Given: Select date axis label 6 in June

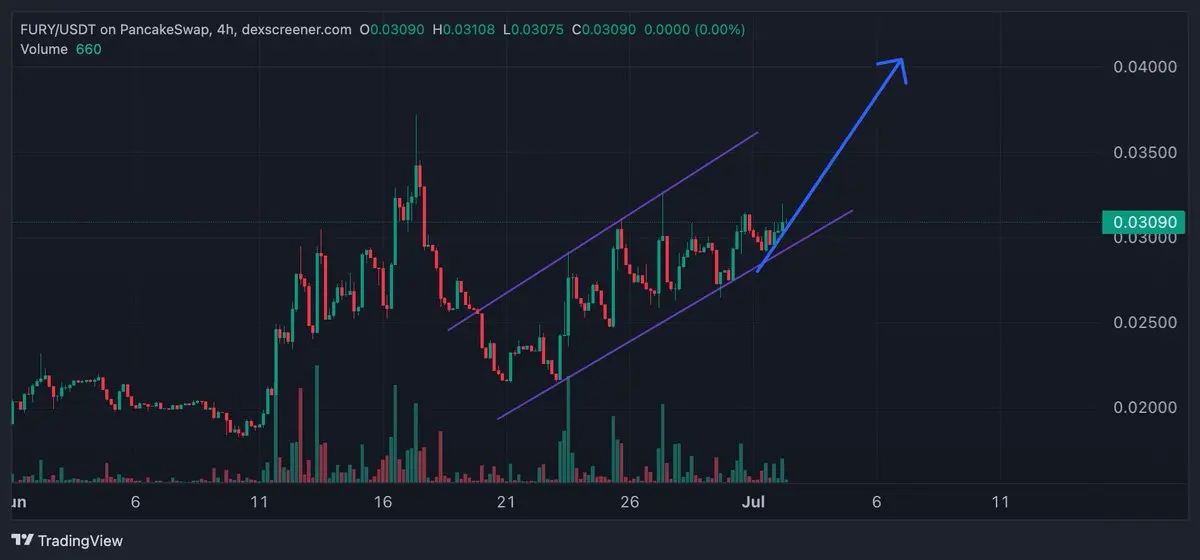Looking at the screenshot, I should 135,500.
